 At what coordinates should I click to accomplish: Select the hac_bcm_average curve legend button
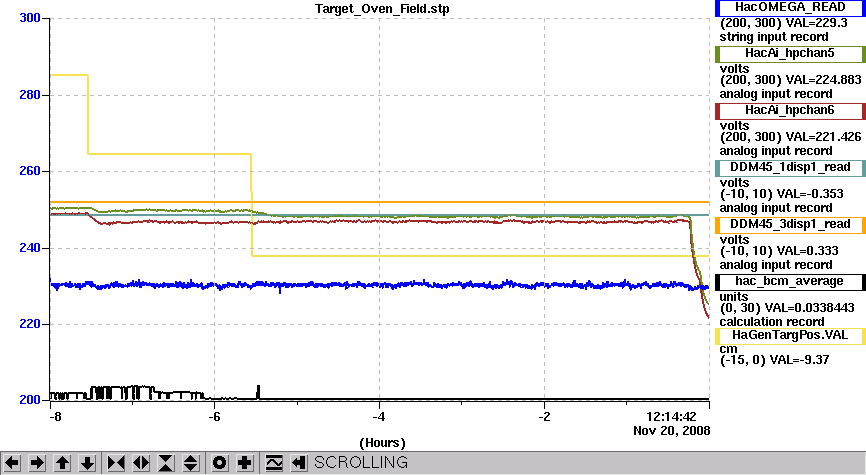(x=790, y=282)
